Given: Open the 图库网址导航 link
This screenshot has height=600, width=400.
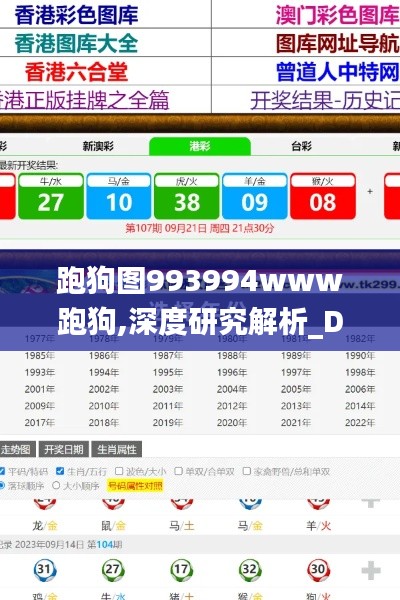Looking at the screenshot, I should (338, 43).
